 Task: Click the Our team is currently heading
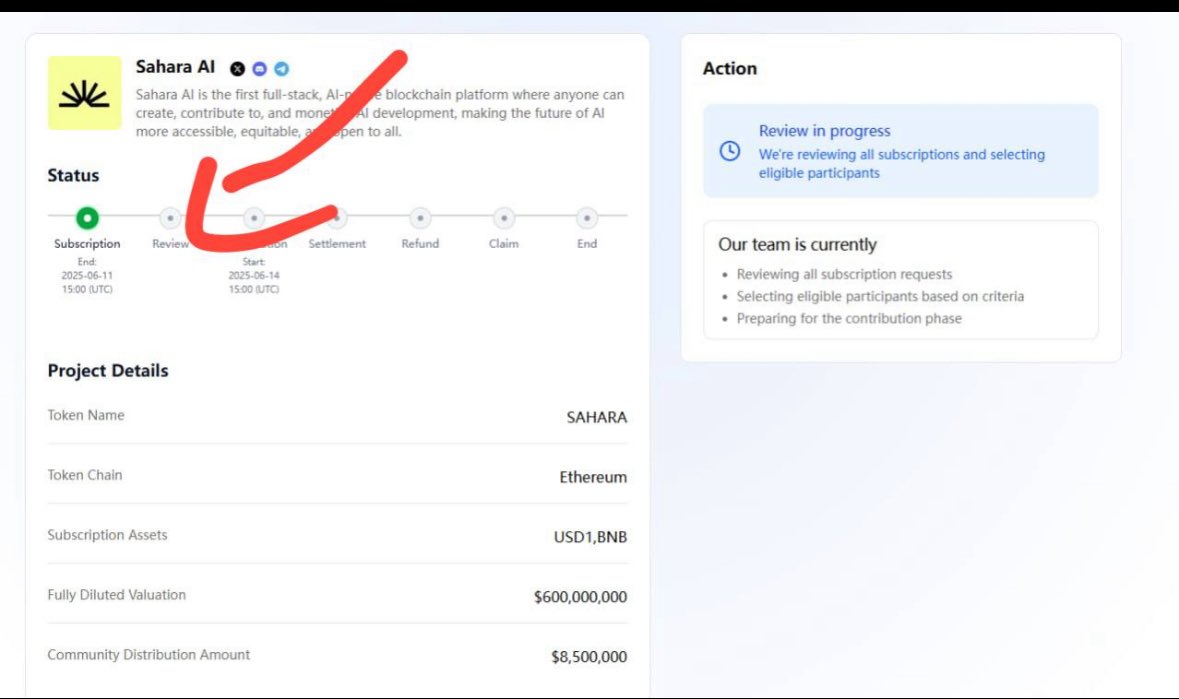point(797,244)
